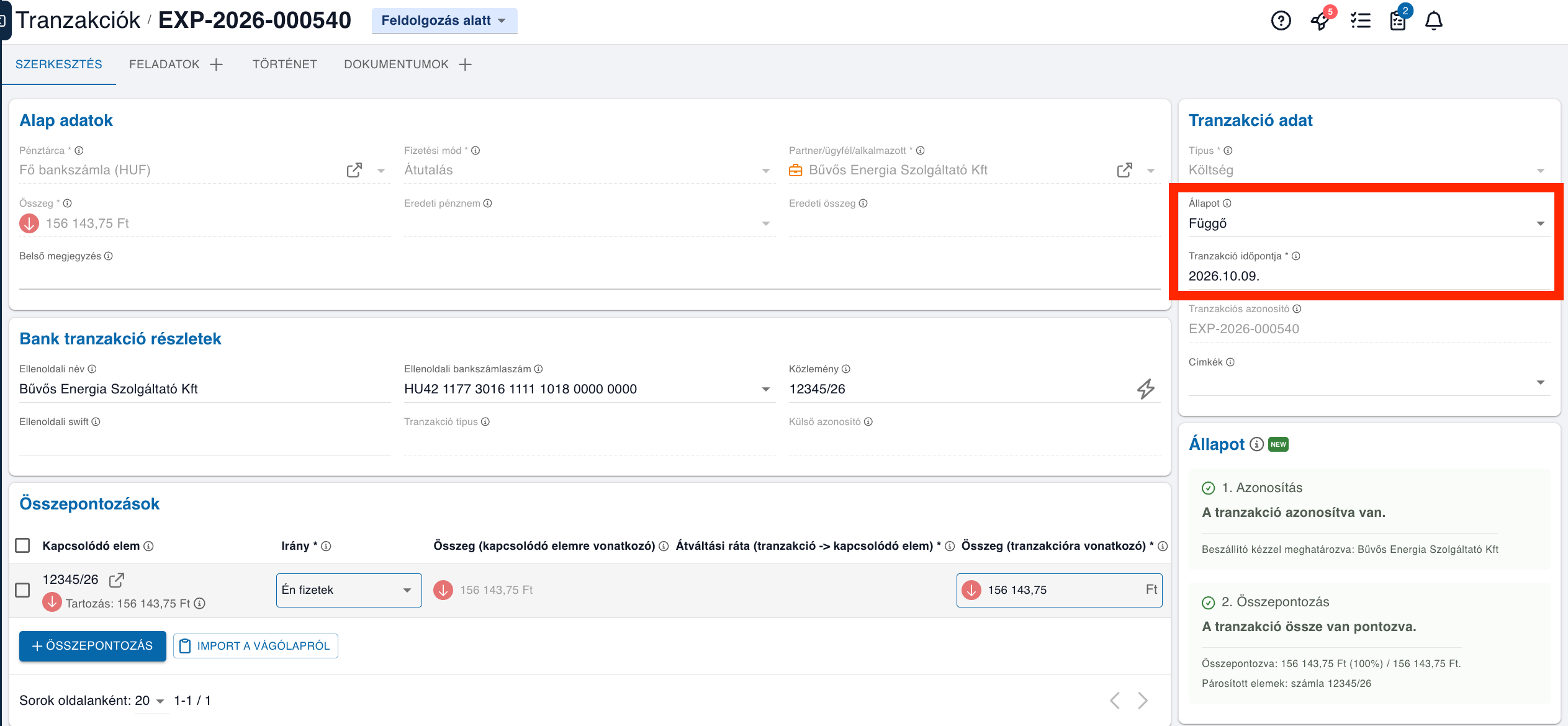
Task: Click plus icon next to DOKUMENTUMOK tab
Action: [x=465, y=65]
